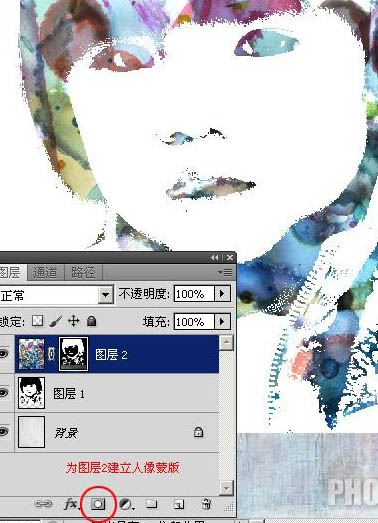The height and width of the screenshot is (523, 378).
Task: Click the 不透明度 value field
Action: click(194, 294)
